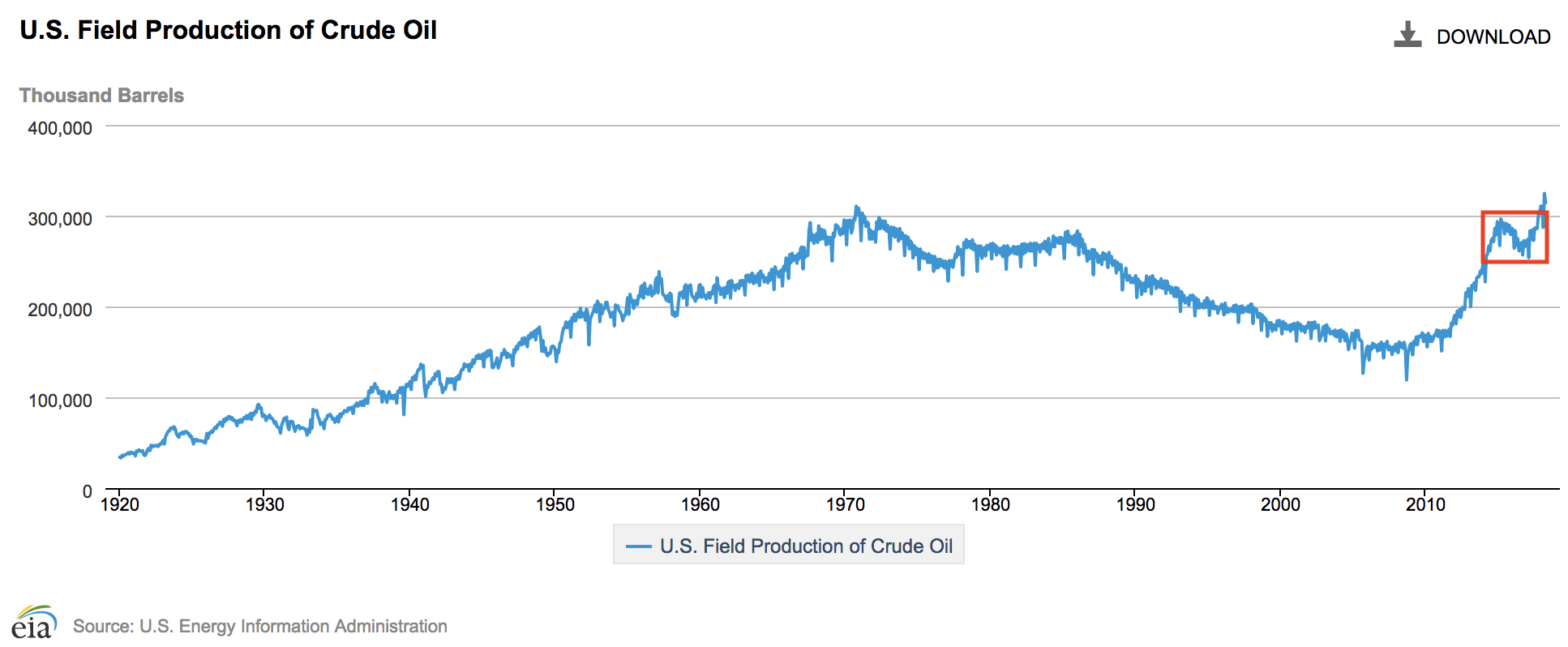Open the eia logo
The image size is (1568, 647).
(34, 623)
